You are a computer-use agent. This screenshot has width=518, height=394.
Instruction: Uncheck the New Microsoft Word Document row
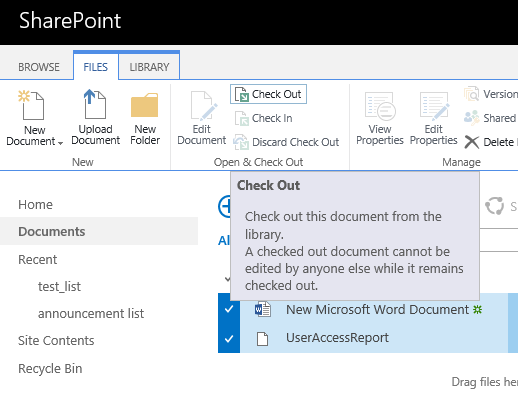[229, 309]
